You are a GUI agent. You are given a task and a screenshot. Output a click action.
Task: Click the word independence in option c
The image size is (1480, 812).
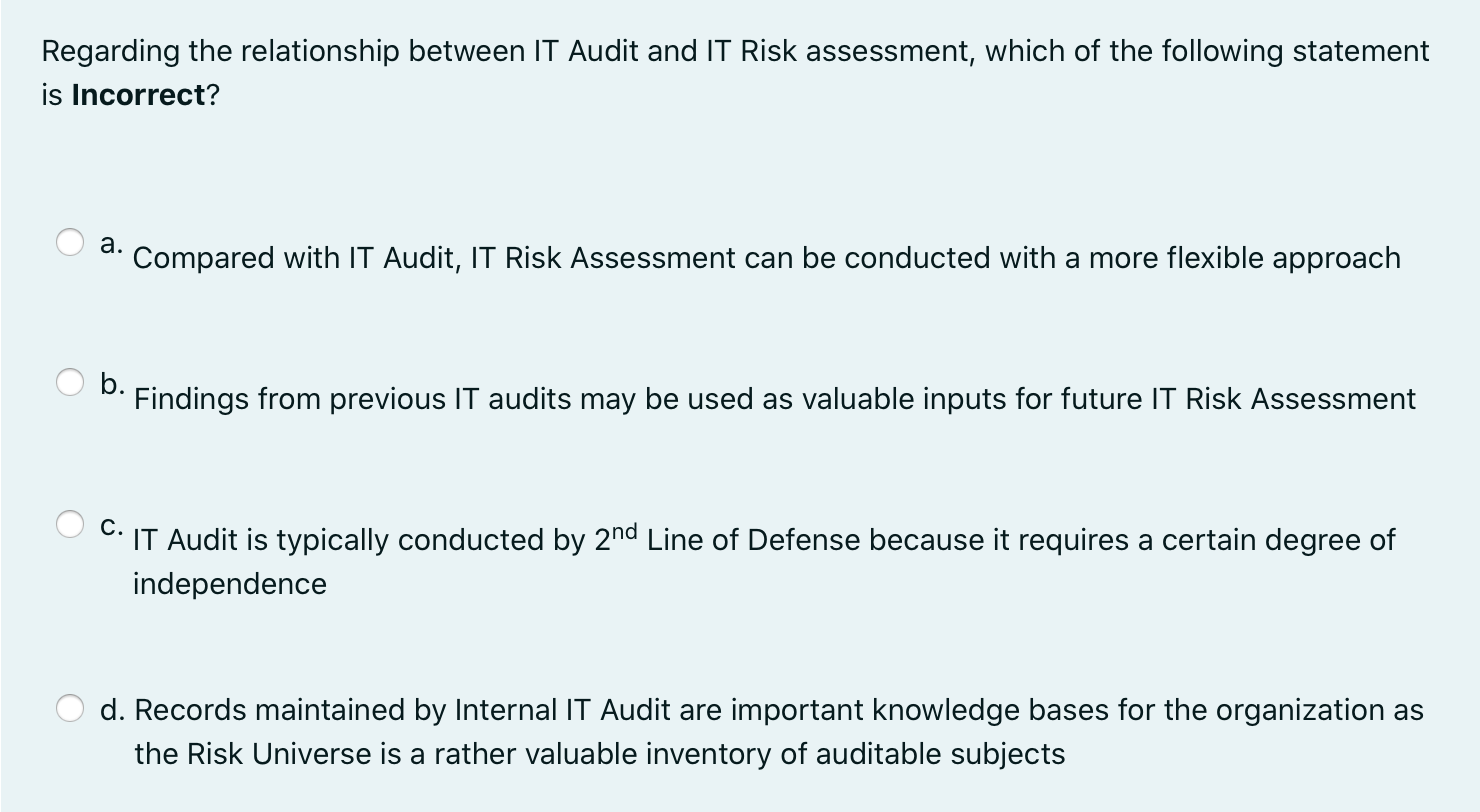coord(228,583)
